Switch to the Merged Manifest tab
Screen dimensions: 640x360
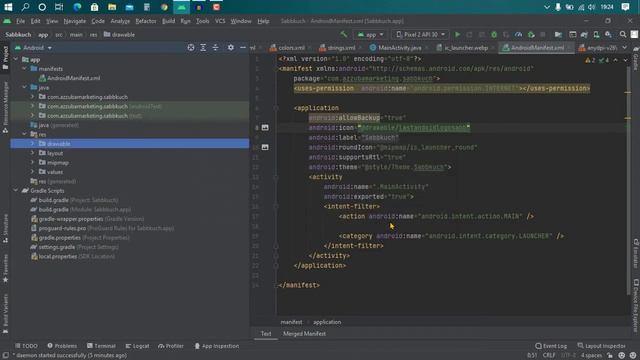pyautogui.click(x=304, y=334)
